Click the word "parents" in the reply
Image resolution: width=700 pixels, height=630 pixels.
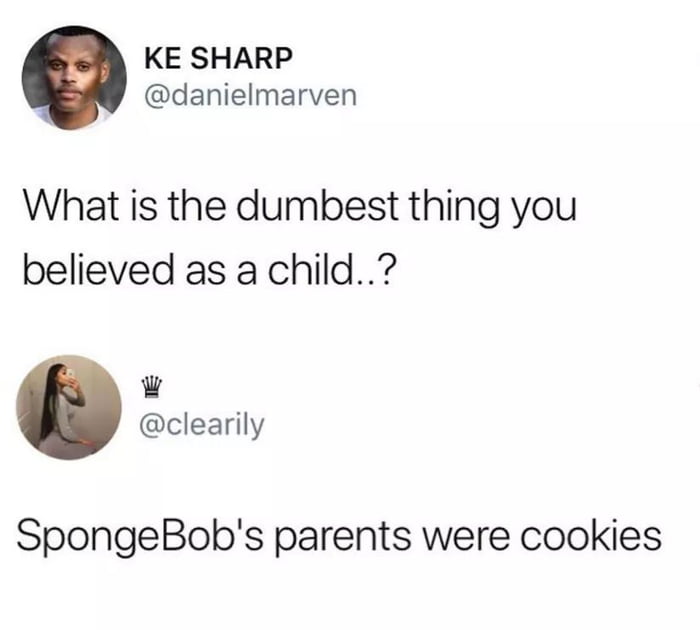tap(342, 538)
